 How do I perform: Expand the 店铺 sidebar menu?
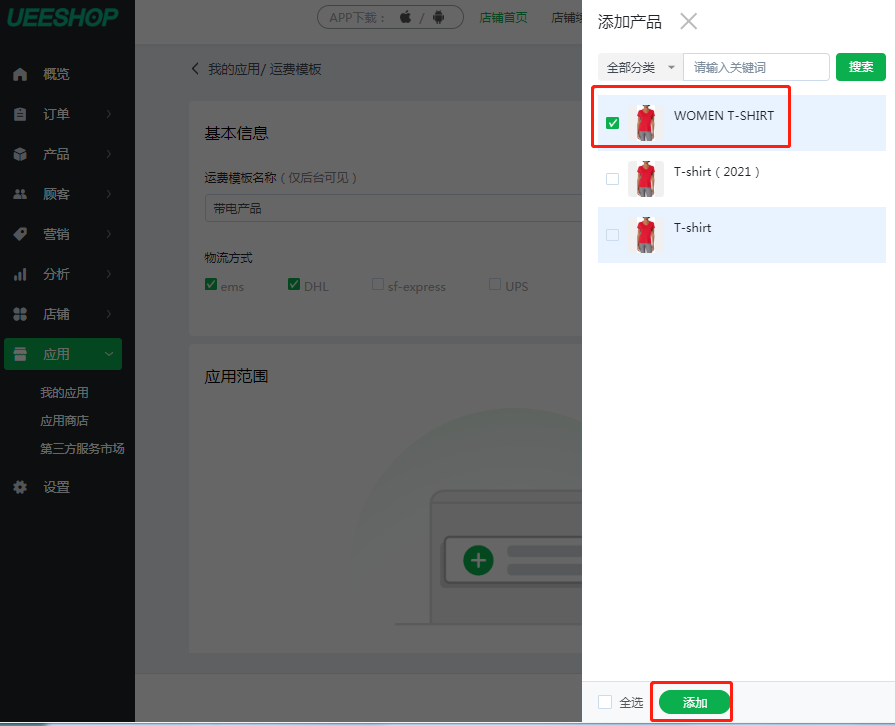pyautogui.click(x=63, y=314)
